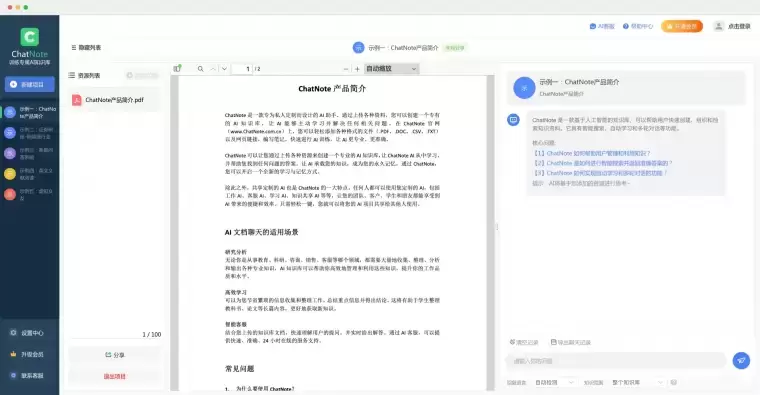Open the auto-detect language dropdown
760x395 pixels.
pos(554,382)
